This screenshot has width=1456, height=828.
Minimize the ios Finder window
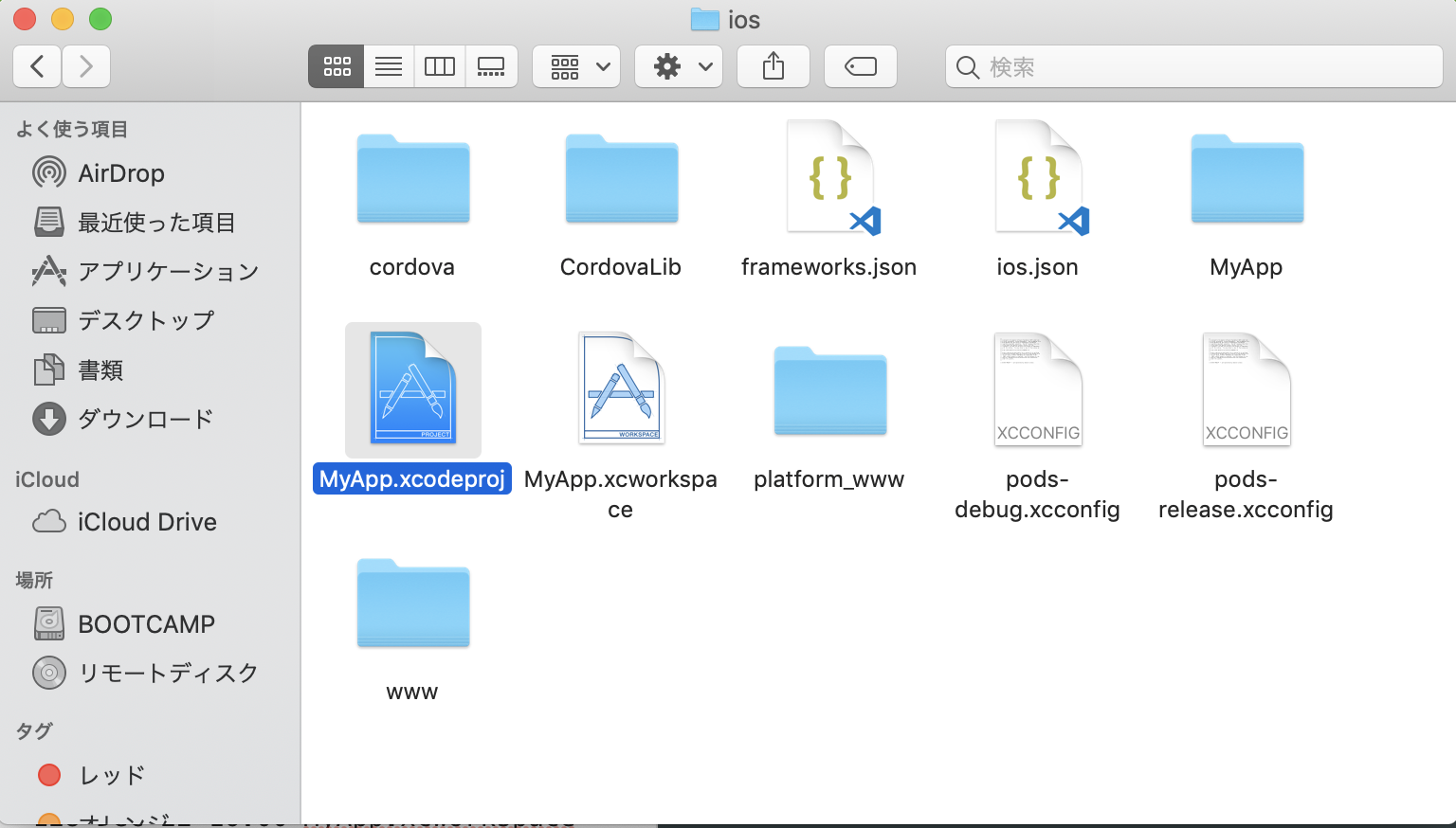click(x=63, y=19)
